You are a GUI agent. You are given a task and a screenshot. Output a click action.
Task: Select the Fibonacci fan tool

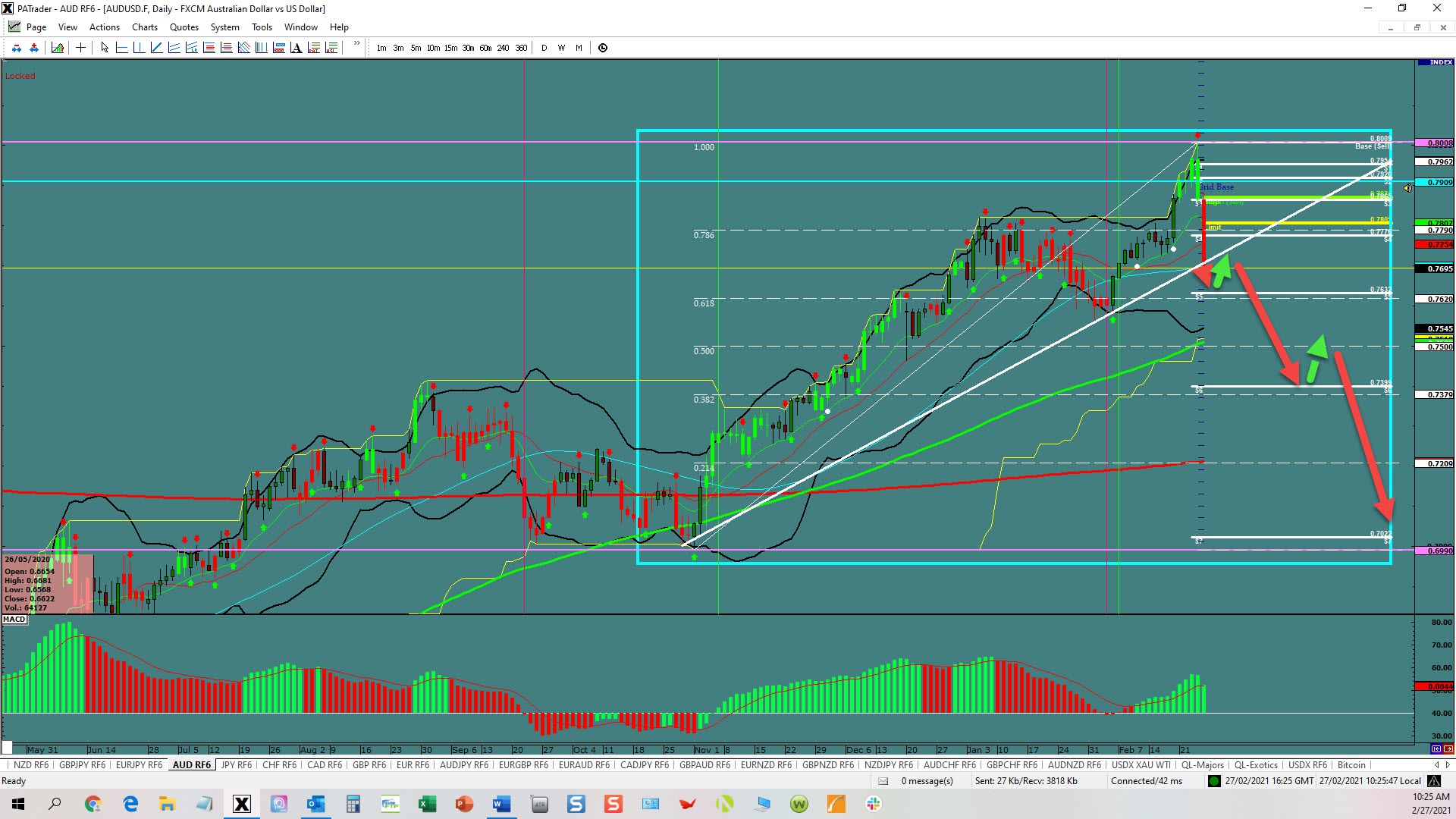tap(243, 48)
